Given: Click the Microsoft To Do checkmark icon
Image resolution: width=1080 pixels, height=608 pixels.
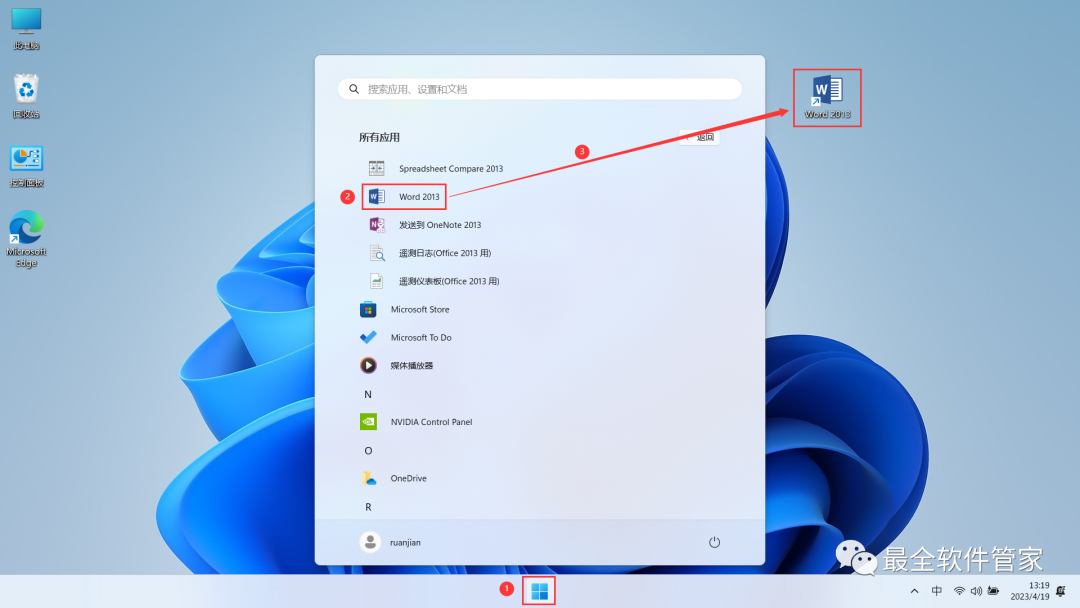Looking at the screenshot, I should tap(368, 337).
